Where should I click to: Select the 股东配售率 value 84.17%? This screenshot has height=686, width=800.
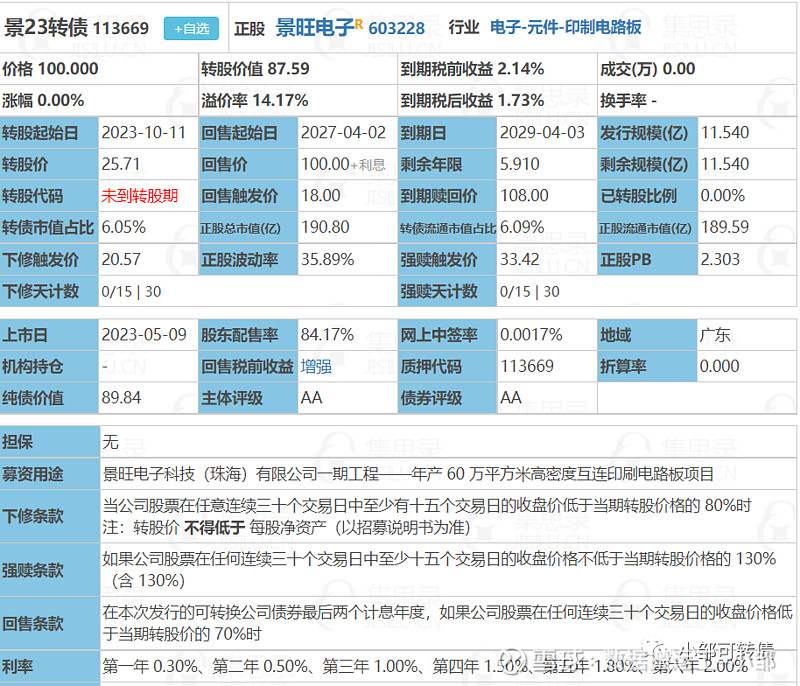coord(327,335)
